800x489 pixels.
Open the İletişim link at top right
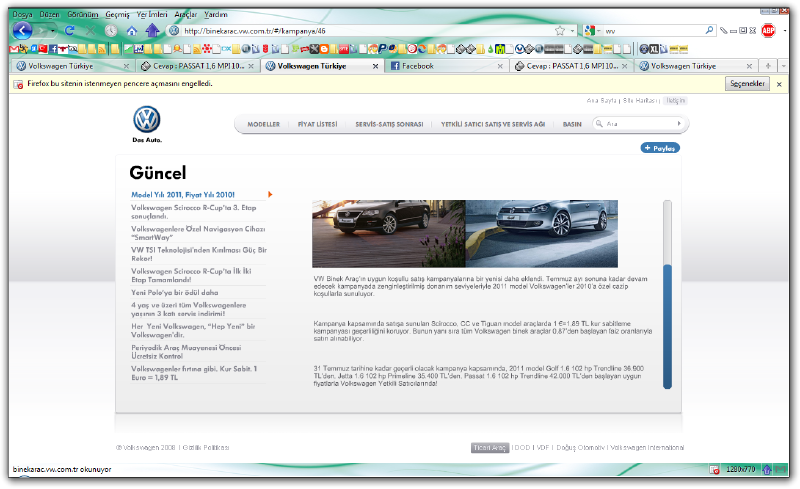coord(675,101)
